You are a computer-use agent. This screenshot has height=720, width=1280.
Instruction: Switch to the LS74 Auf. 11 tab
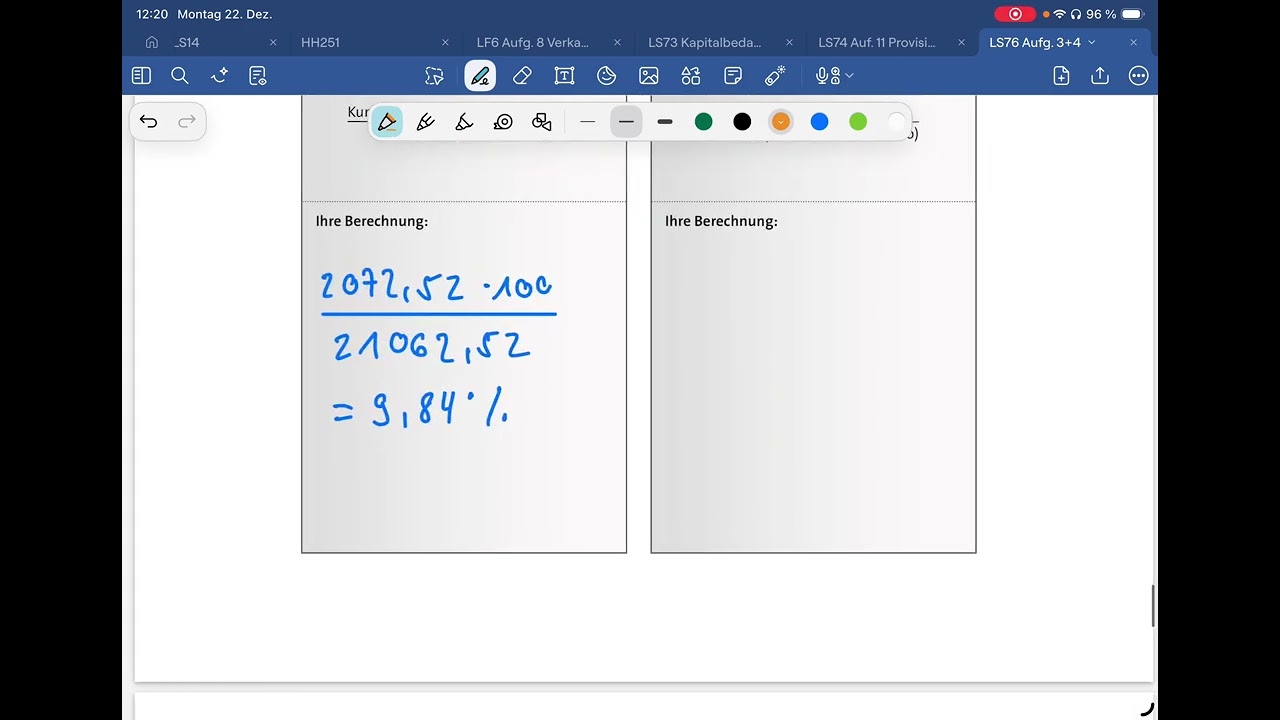pyautogui.click(x=877, y=43)
